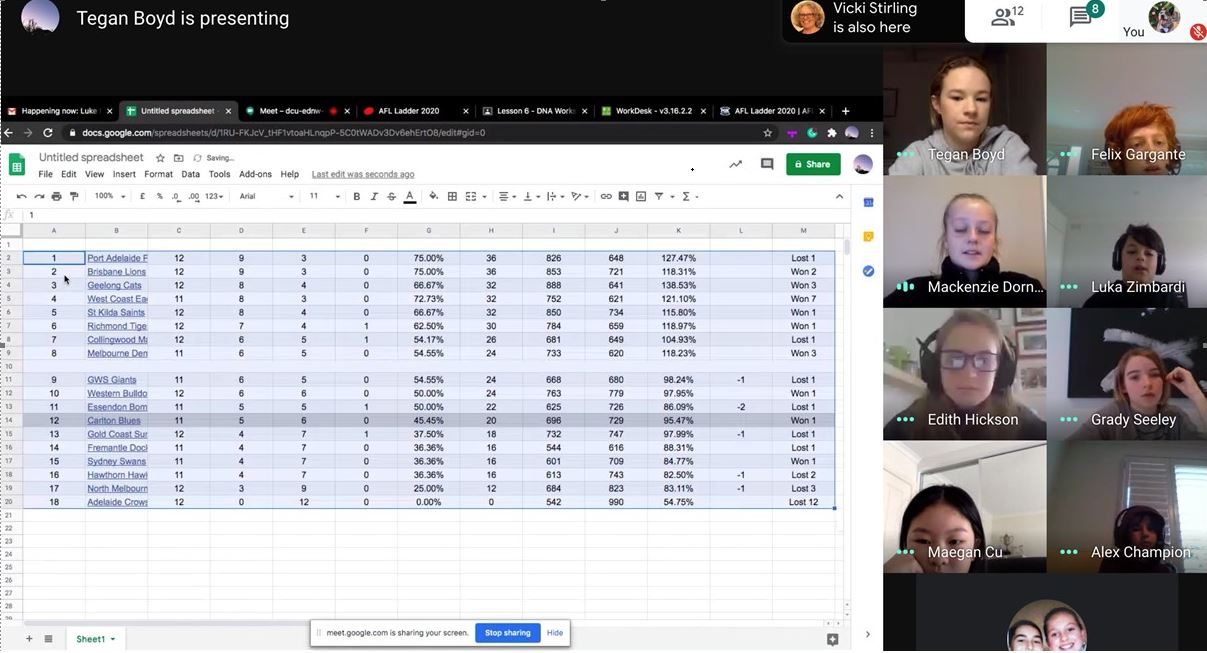Format cells as percent
Screen dimensions: 1207x653
159,196
